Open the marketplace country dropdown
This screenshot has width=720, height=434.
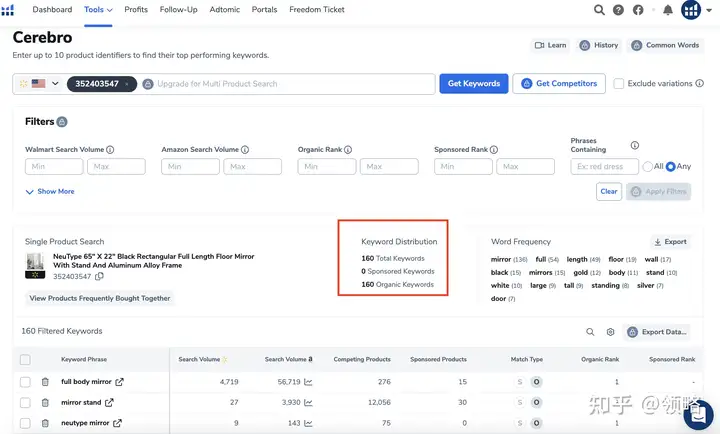pos(39,84)
